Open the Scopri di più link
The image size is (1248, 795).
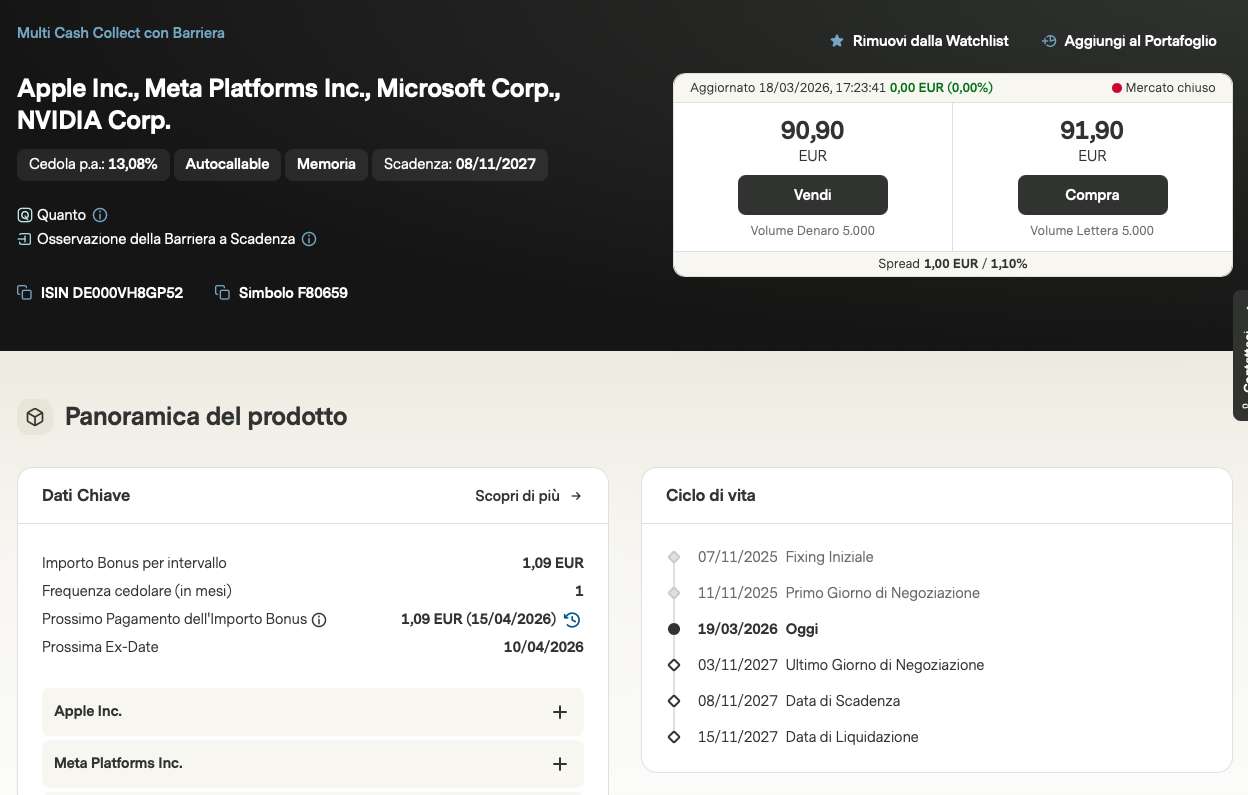[528, 496]
